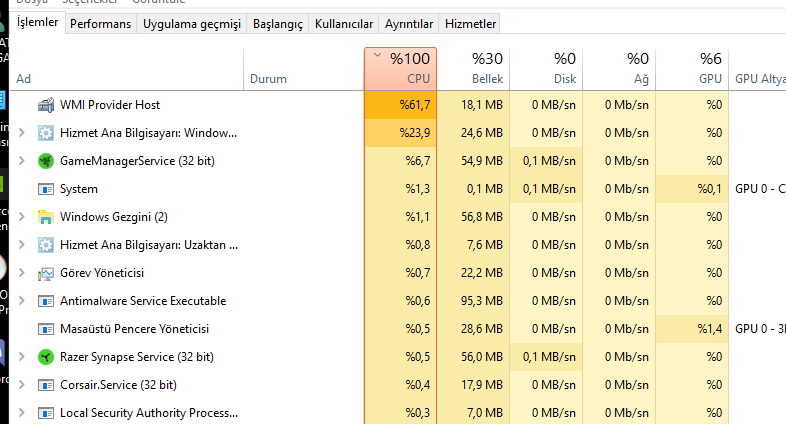Sort by the CPU %100 column header
The width and height of the screenshot is (786, 424).
click(401, 69)
